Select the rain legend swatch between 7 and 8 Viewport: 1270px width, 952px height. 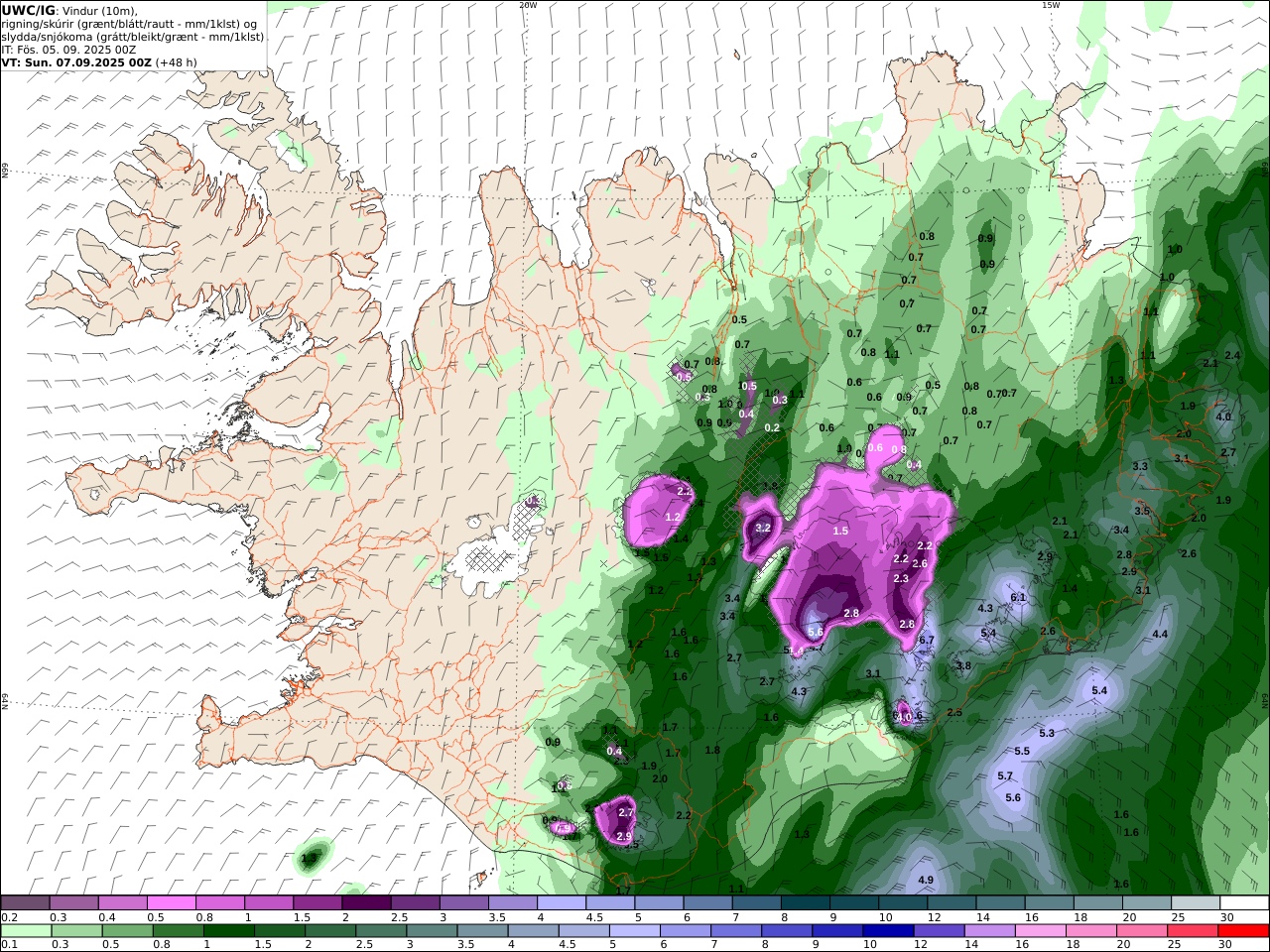(x=735, y=931)
